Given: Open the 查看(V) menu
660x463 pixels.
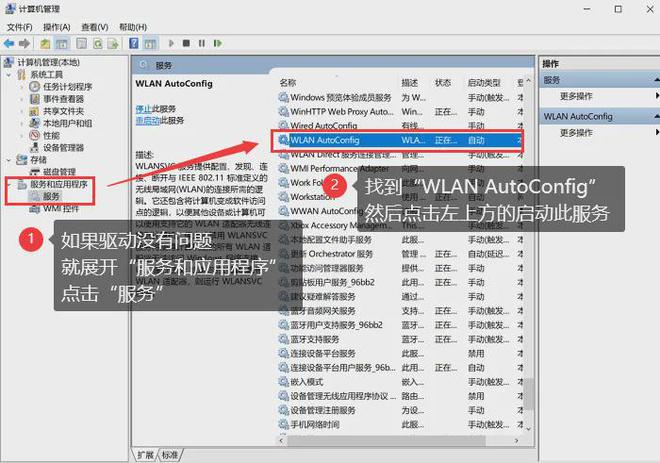Looking at the screenshot, I should tap(95, 27).
